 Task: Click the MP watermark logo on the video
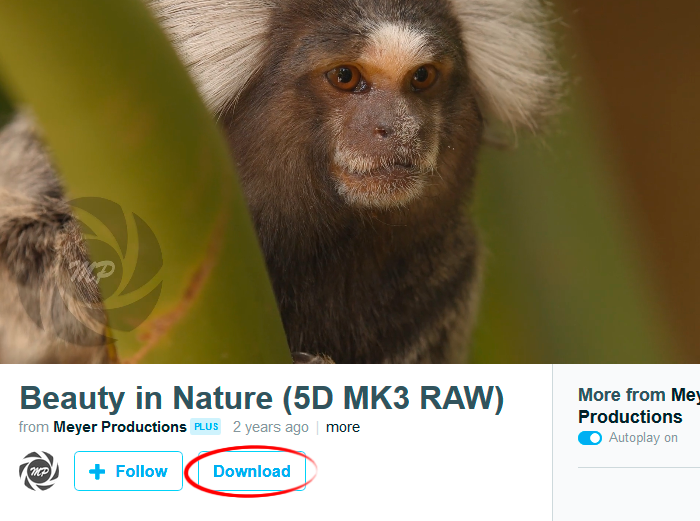click(94, 268)
